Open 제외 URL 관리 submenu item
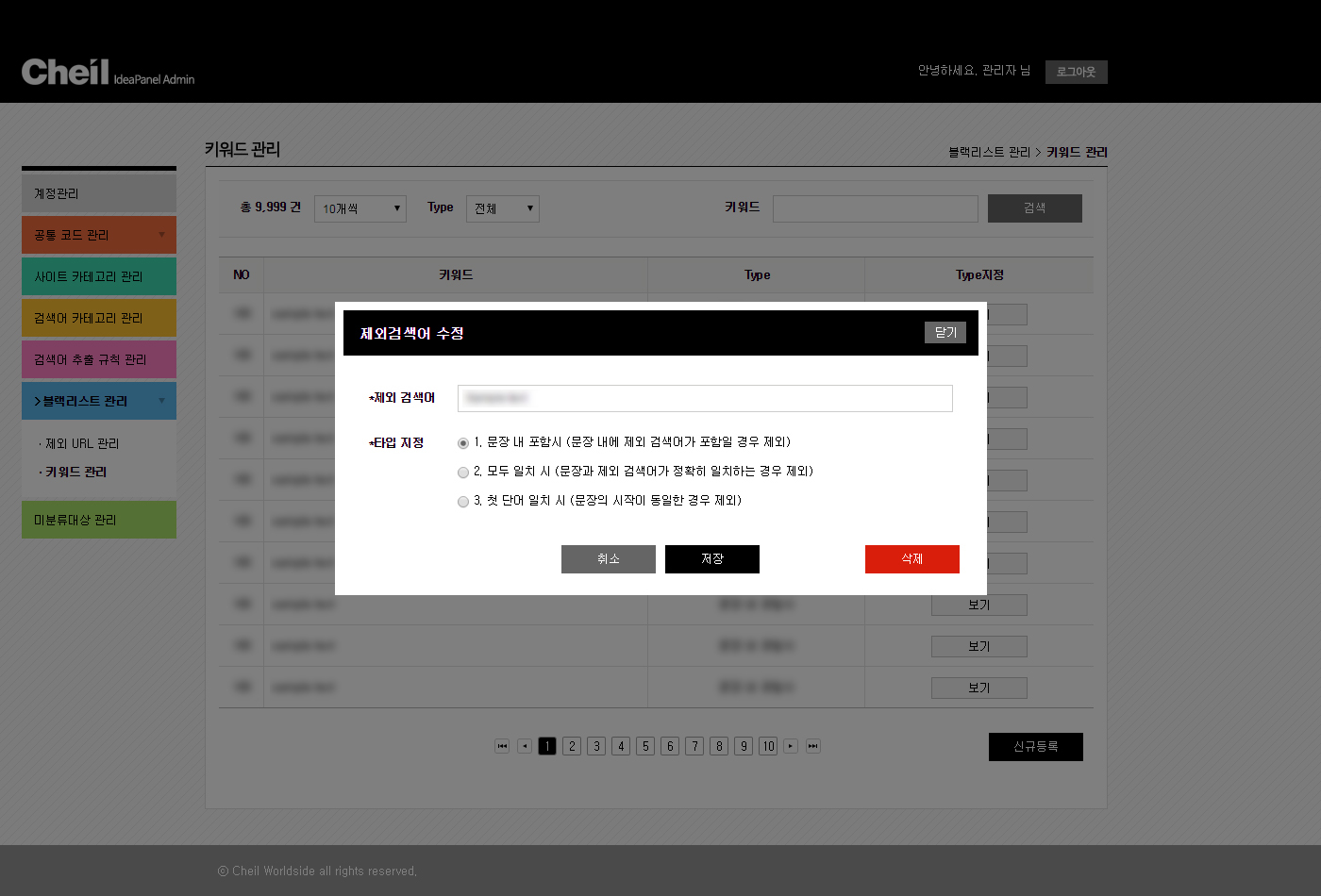This screenshot has width=1321, height=896. 82,443
